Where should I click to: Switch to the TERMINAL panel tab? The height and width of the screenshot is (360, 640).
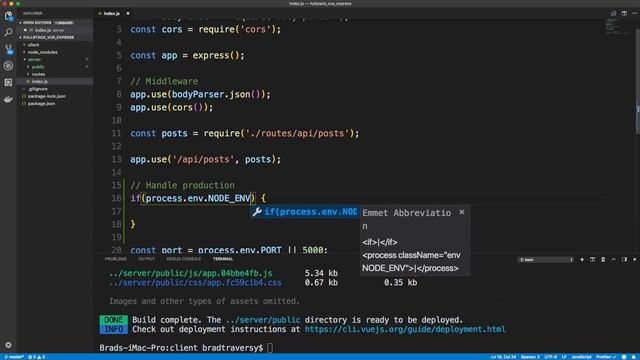(x=223, y=259)
